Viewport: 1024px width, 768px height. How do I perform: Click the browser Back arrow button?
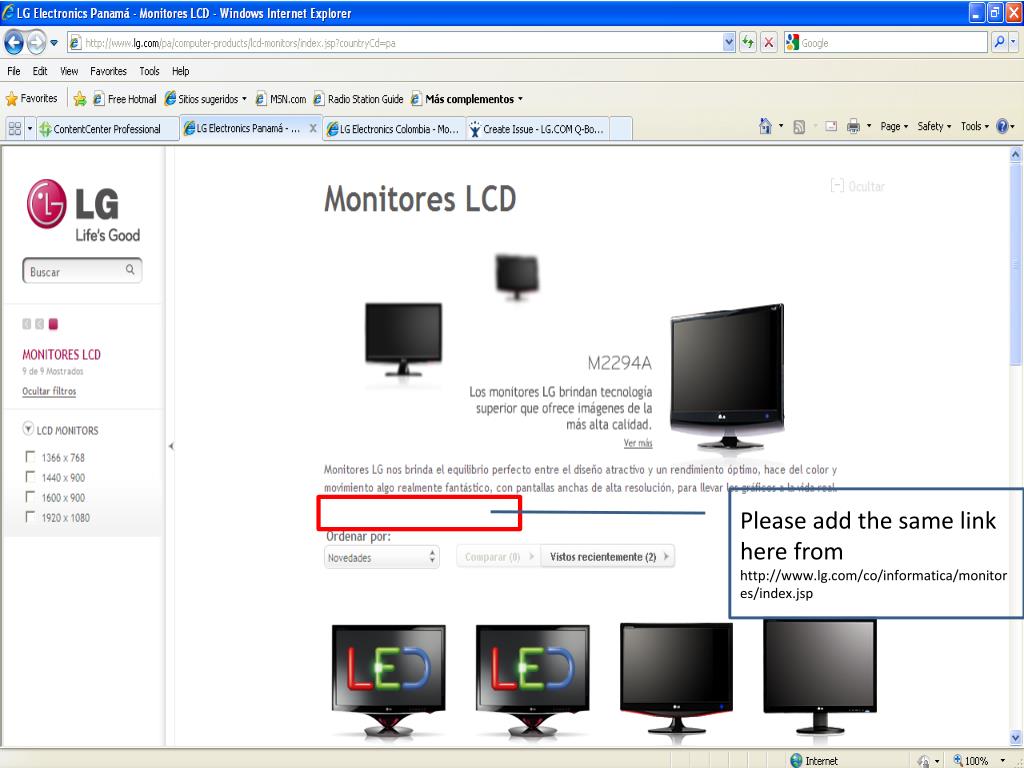pyautogui.click(x=14, y=43)
